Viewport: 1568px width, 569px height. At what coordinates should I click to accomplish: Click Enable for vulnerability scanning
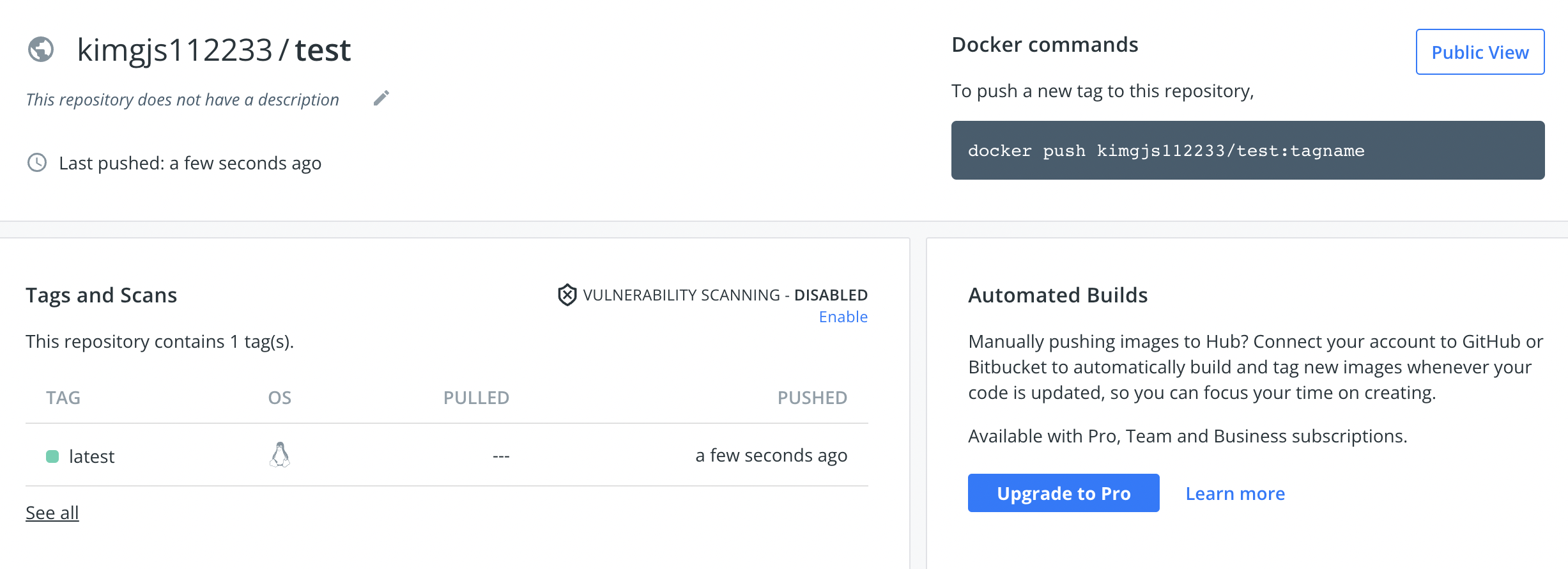843,317
